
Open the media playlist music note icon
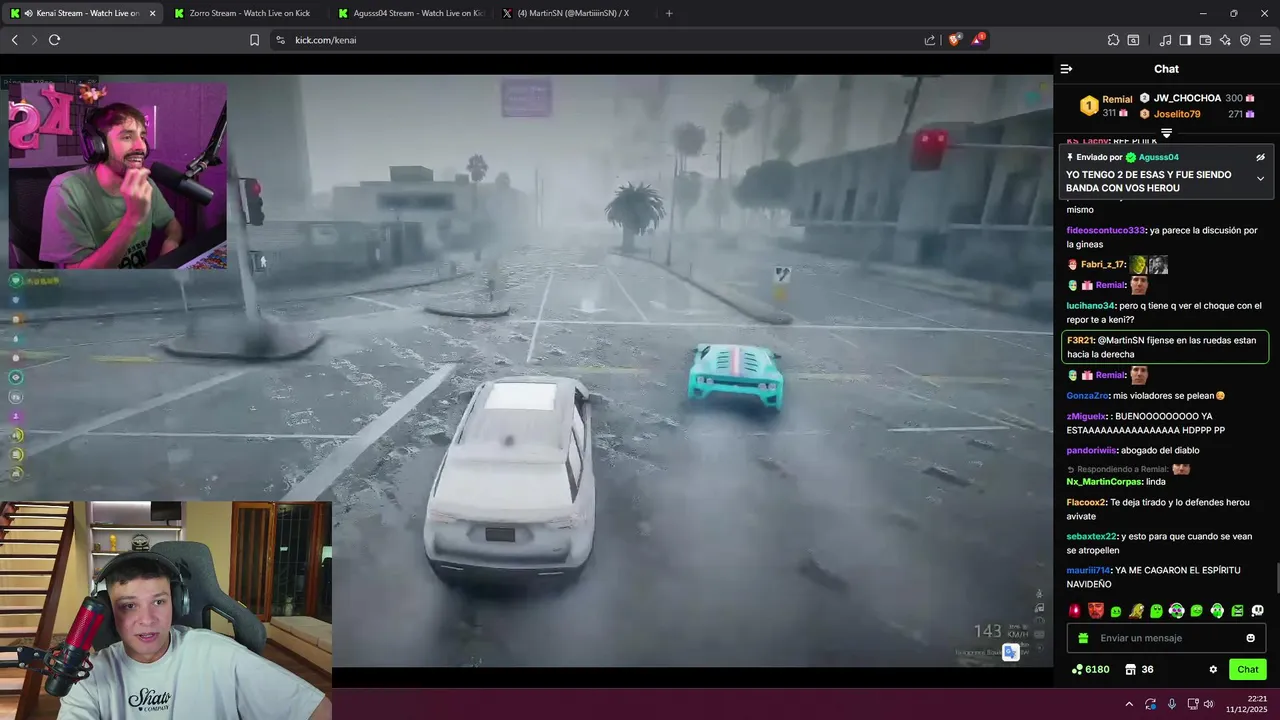pyautogui.click(x=1165, y=40)
